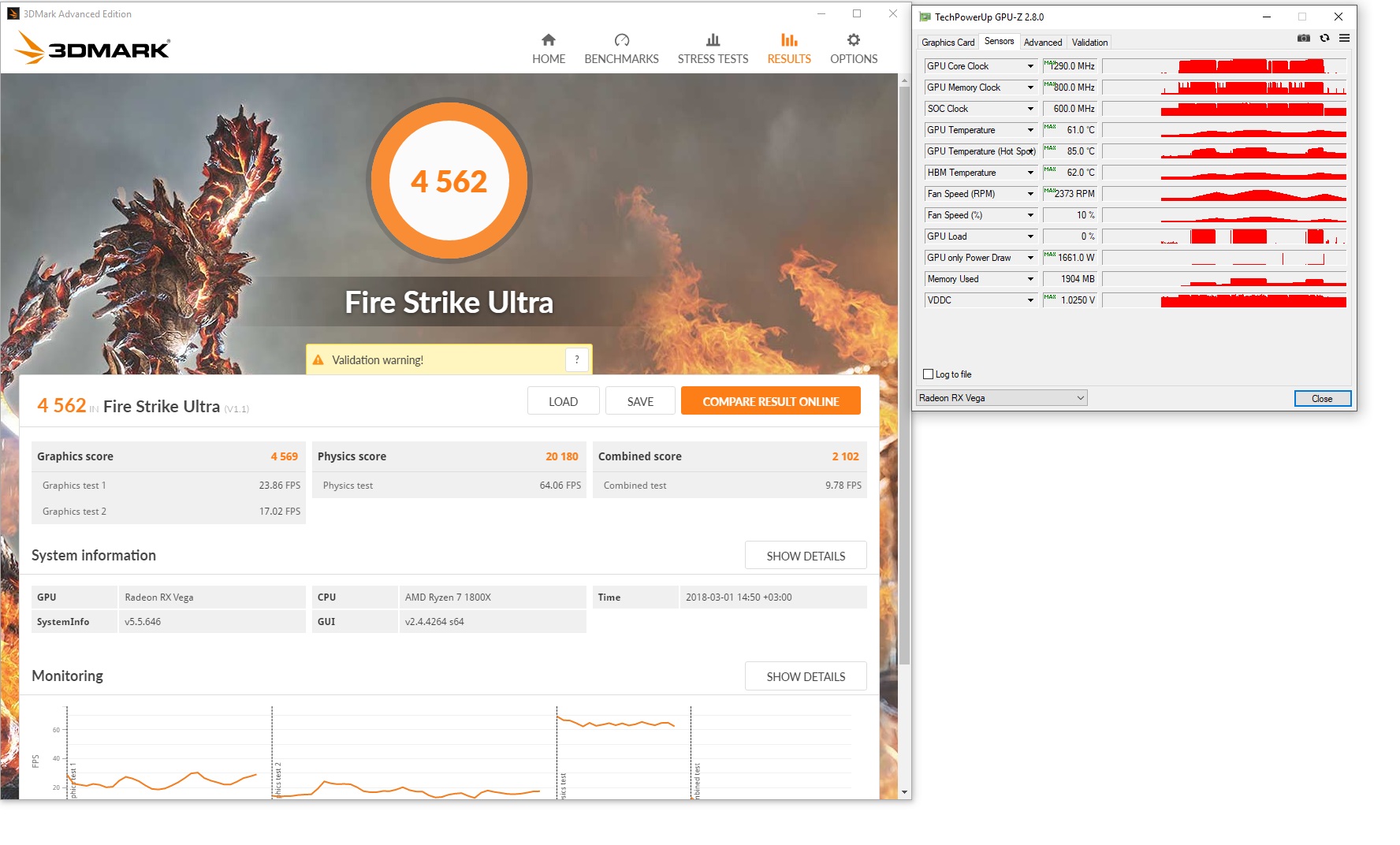
Task: Select the Sensors tab in GPU-Z
Action: 999,41
